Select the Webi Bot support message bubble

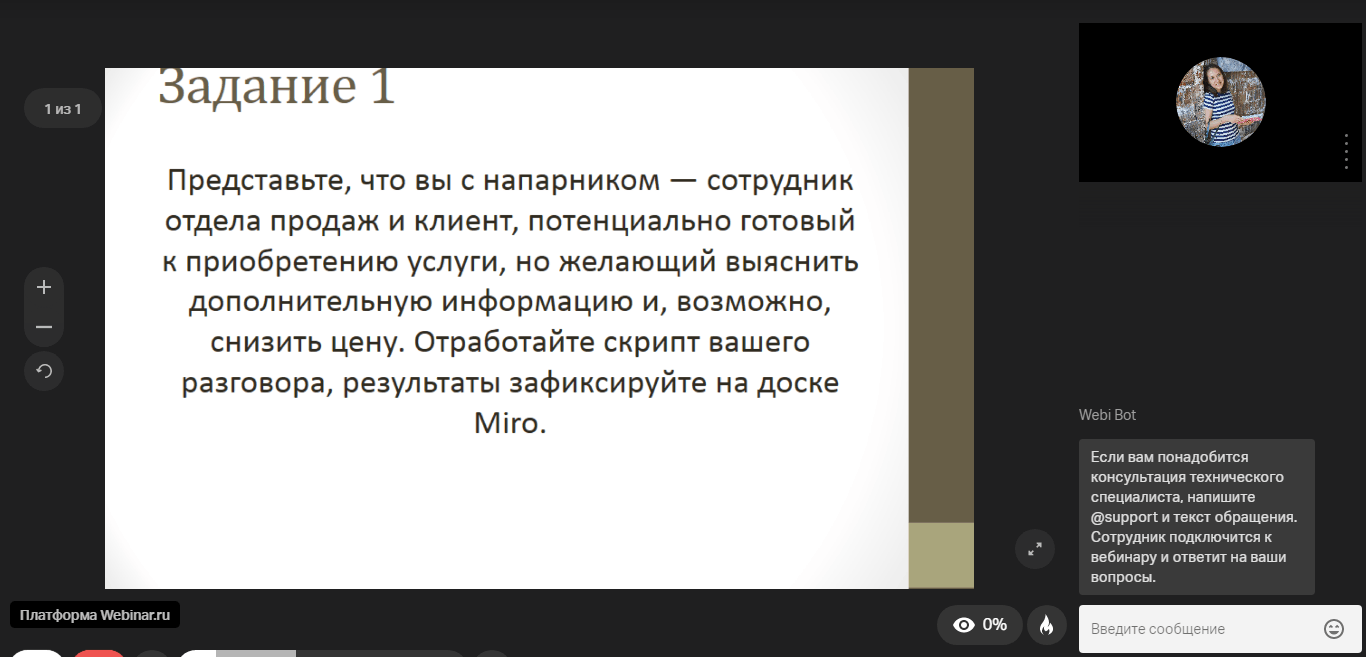point(1196,517)
